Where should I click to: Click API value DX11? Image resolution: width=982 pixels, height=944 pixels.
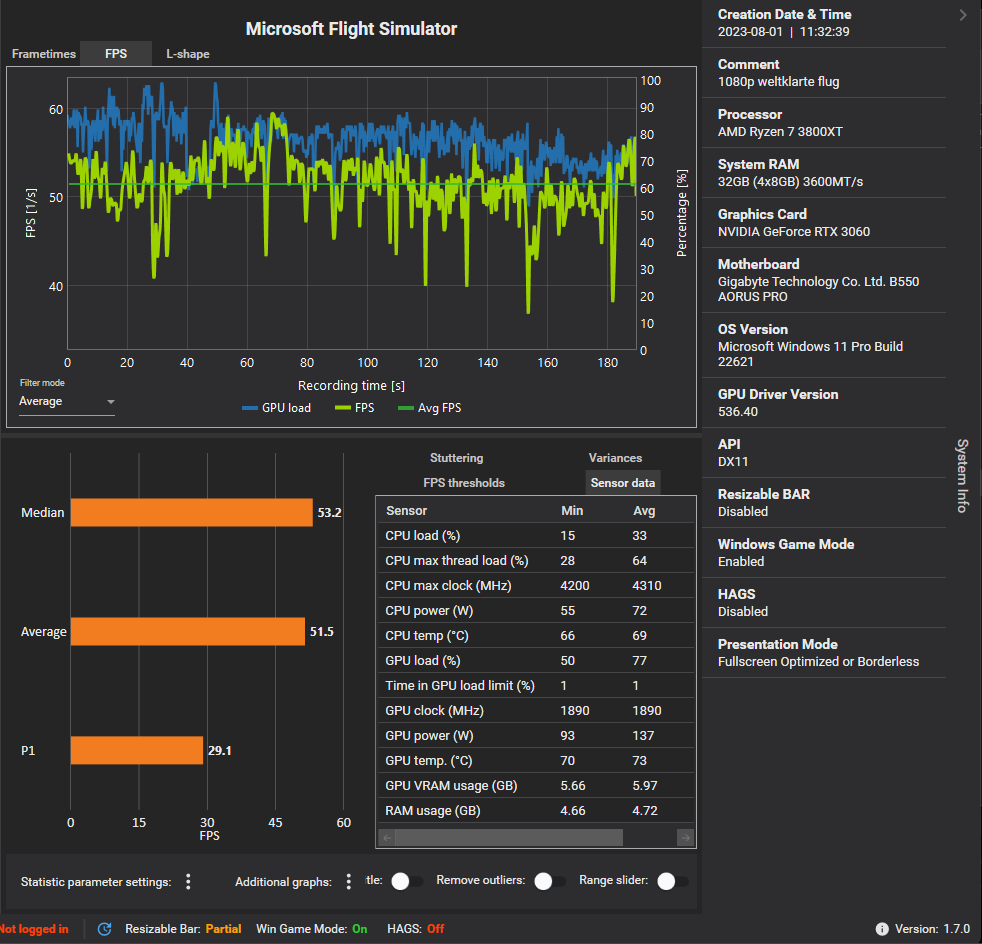[x=733, y=462]
